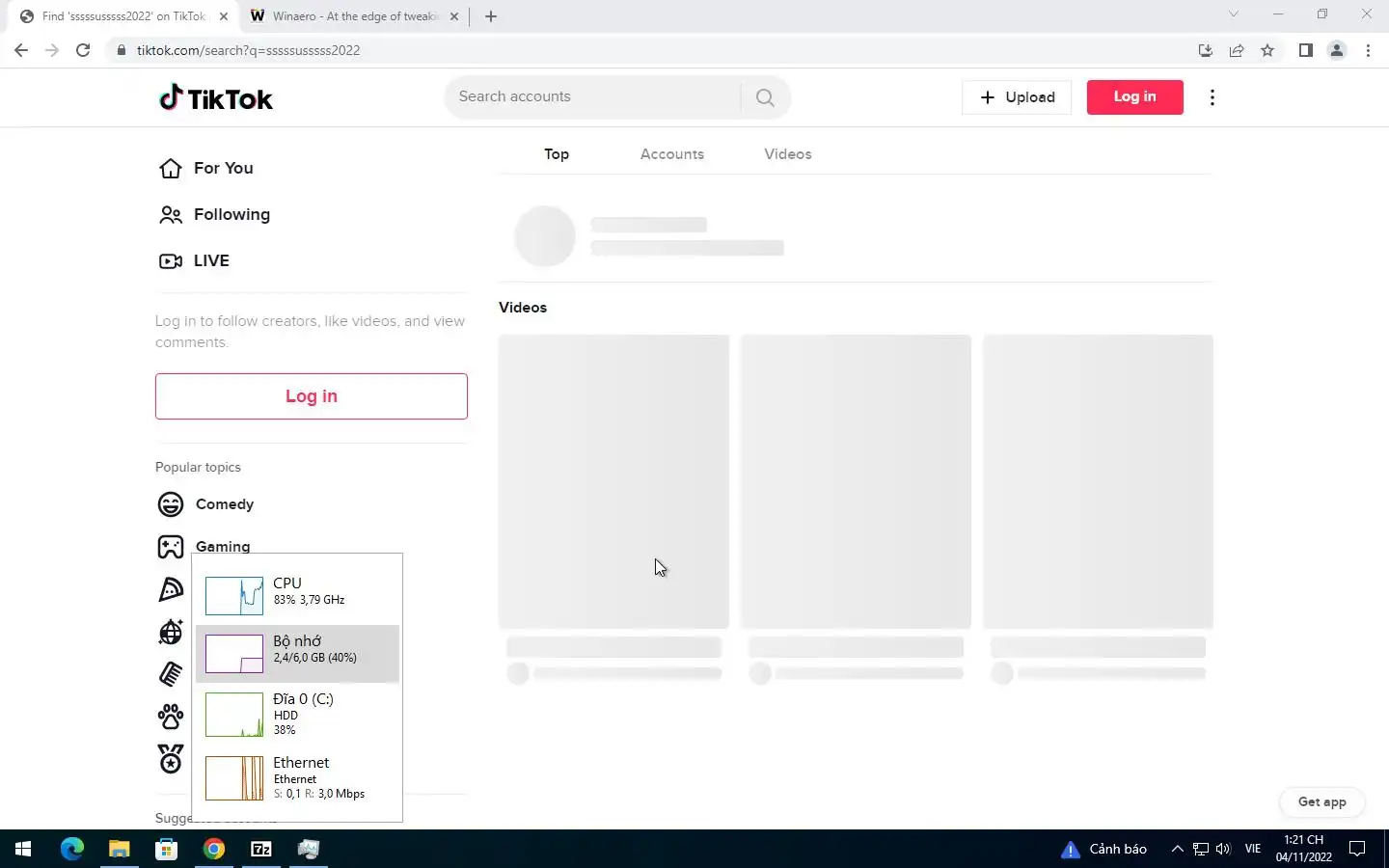Click the Upload button
The height and width of the screenshot is (868, 1389).
click(1017, 97)
